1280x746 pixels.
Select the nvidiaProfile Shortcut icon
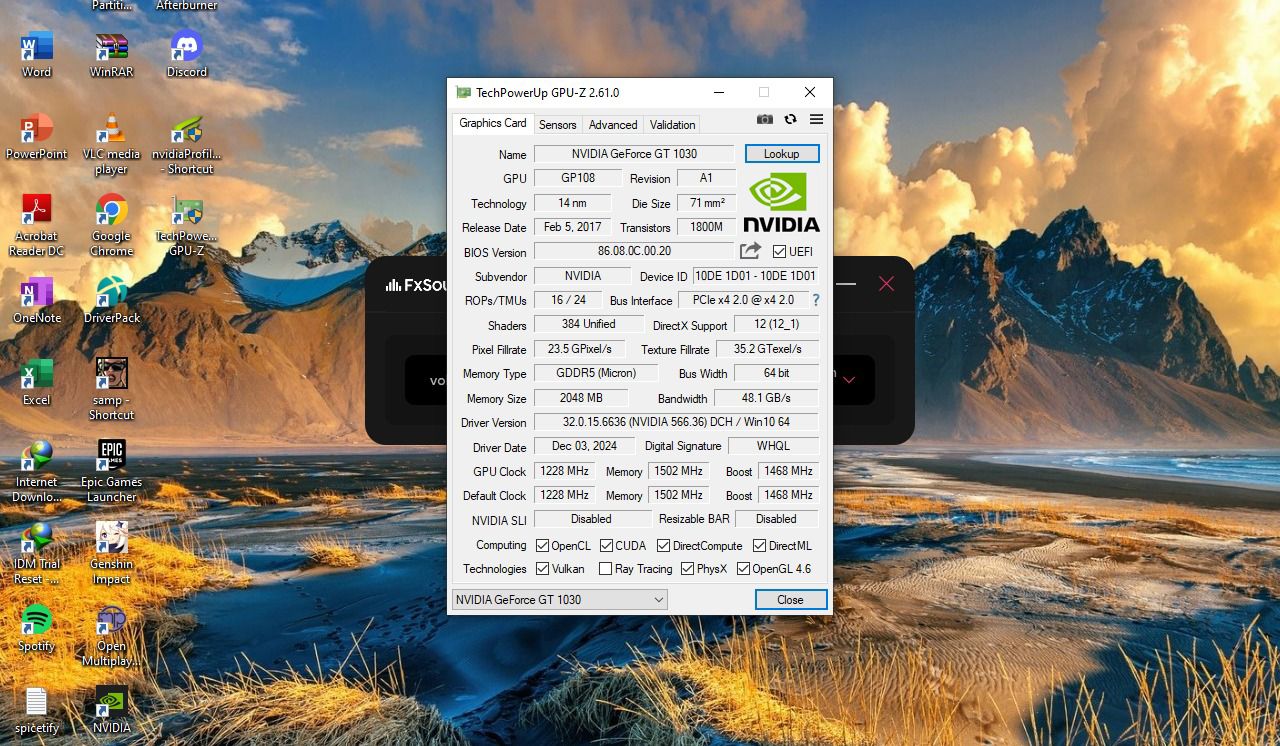coord(187,144)
